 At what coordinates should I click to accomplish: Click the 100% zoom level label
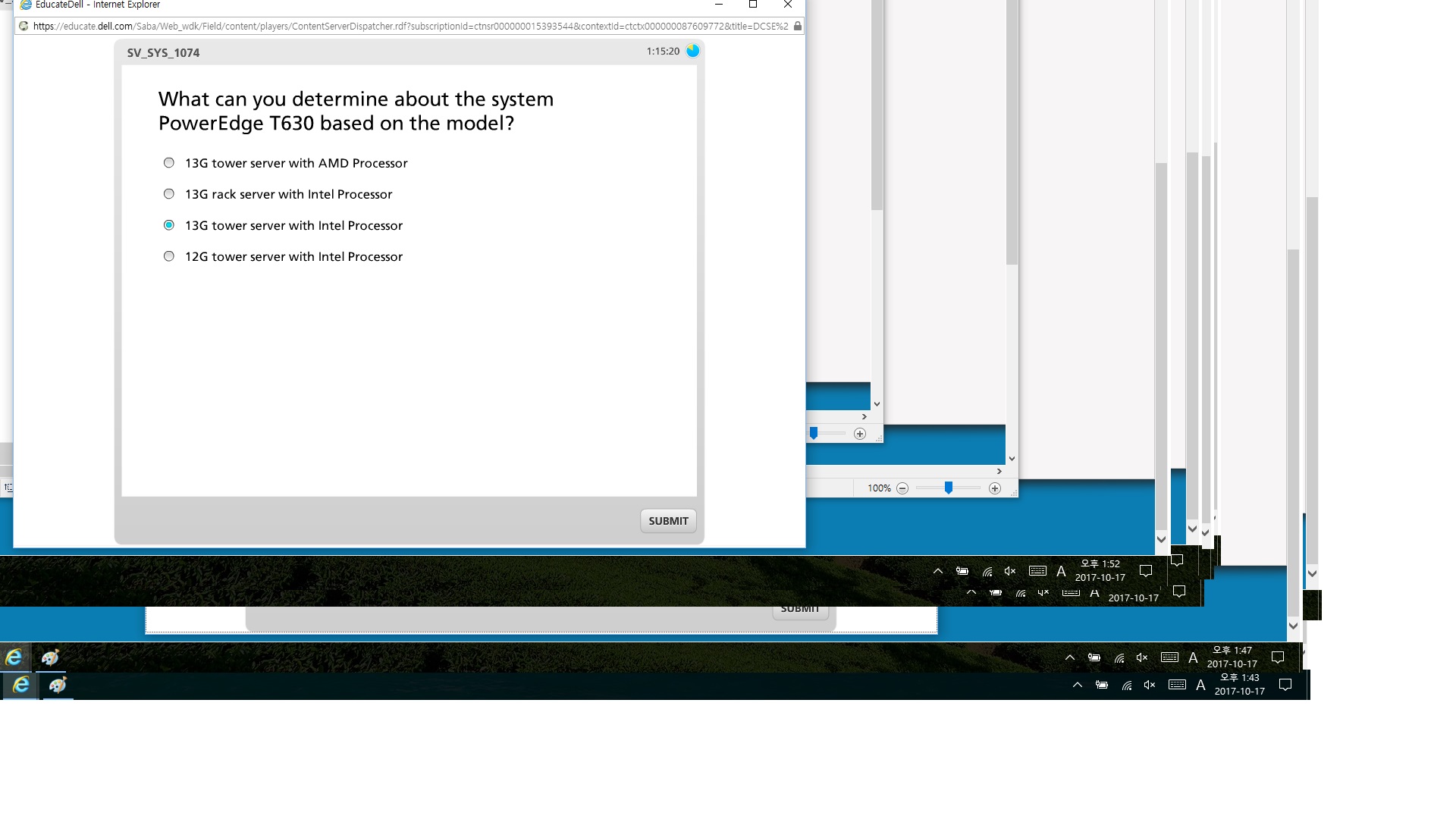pyautogui.click(x=879, y=488)
